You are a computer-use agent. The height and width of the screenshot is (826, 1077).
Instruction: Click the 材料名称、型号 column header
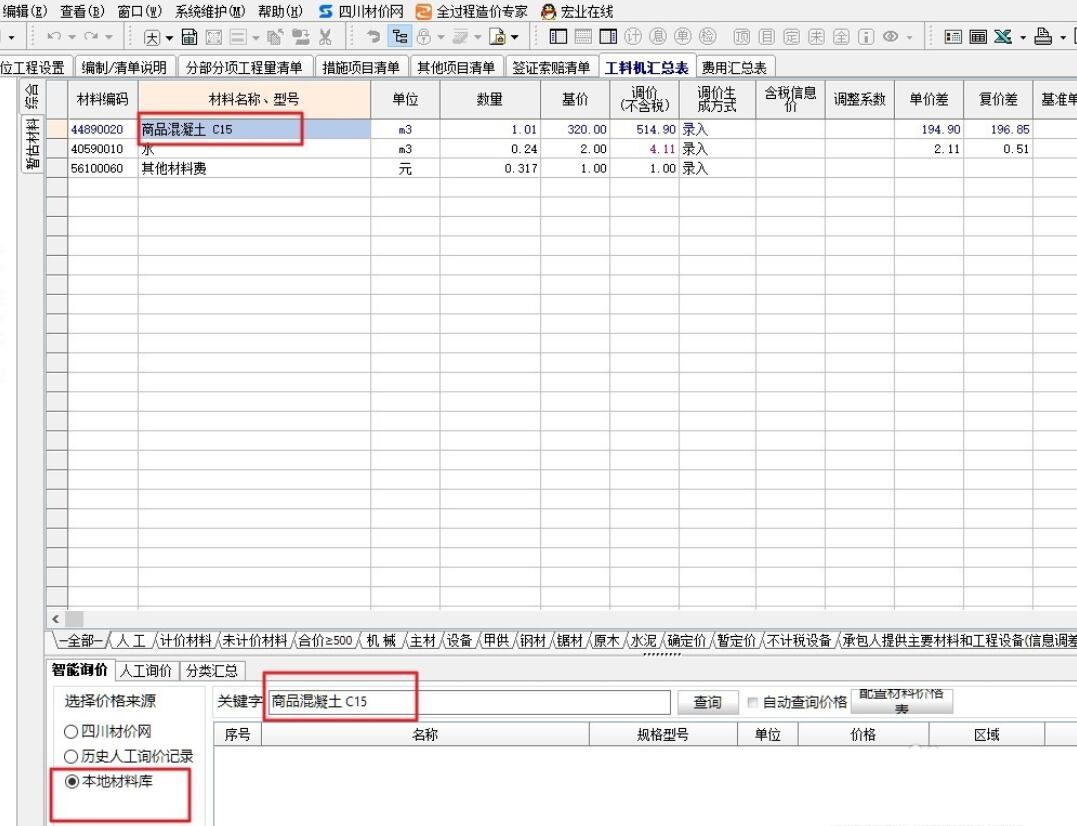pos(254,100)
